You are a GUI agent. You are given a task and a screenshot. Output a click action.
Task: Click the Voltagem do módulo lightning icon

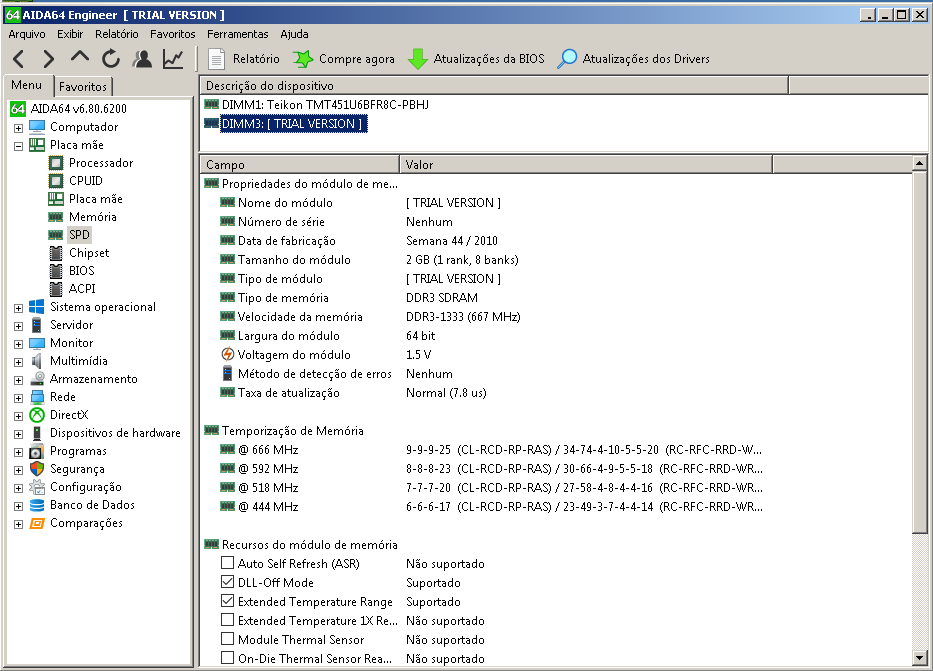pos(227,355)
